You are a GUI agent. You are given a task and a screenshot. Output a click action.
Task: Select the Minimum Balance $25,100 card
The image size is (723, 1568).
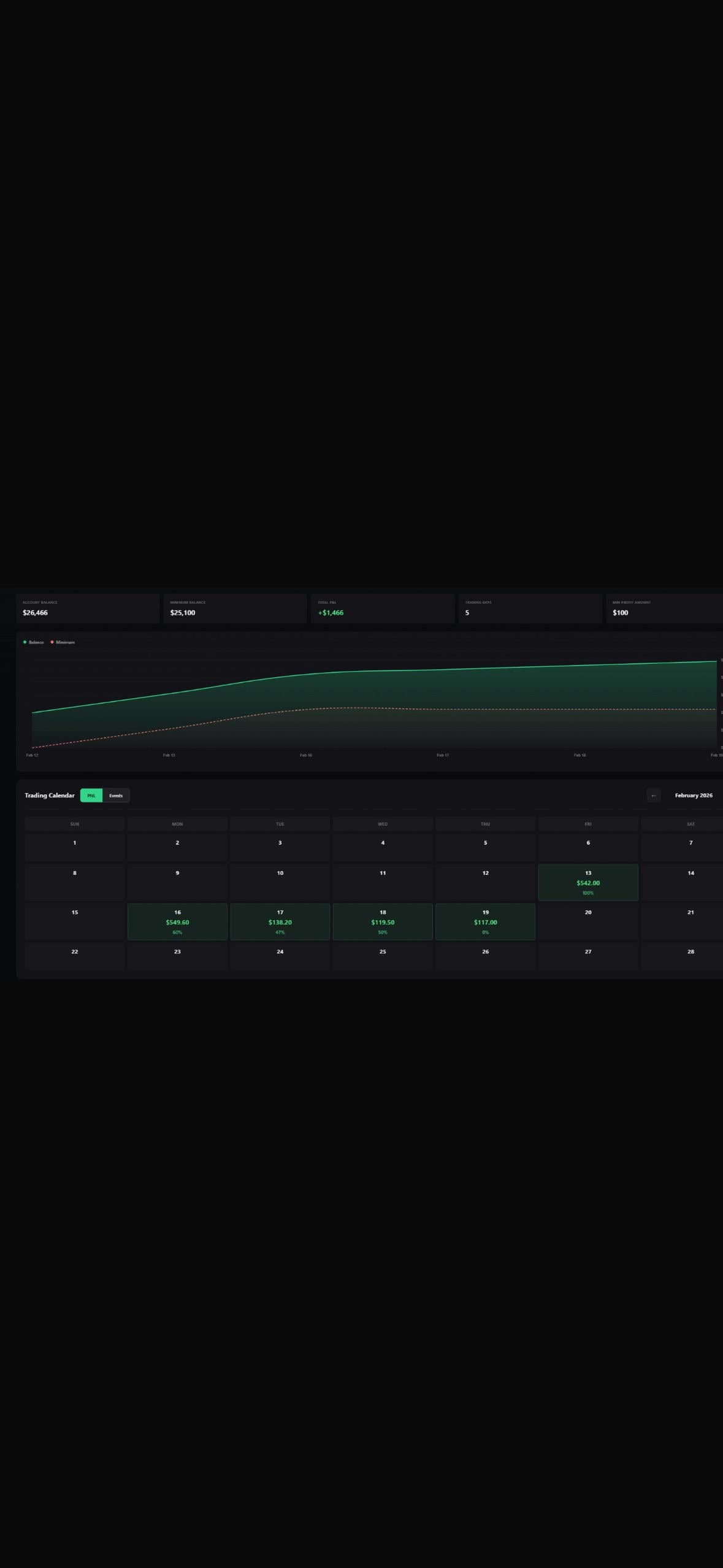(235, 609)
